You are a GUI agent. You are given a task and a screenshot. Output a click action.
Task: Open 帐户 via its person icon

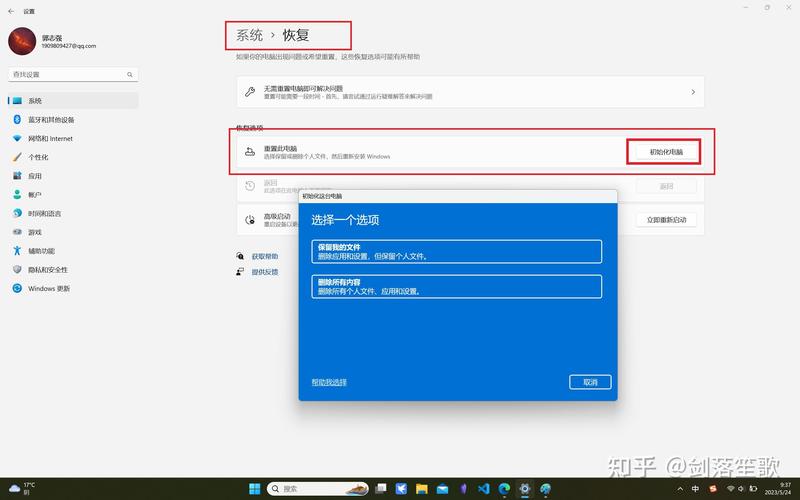(17, 194)
